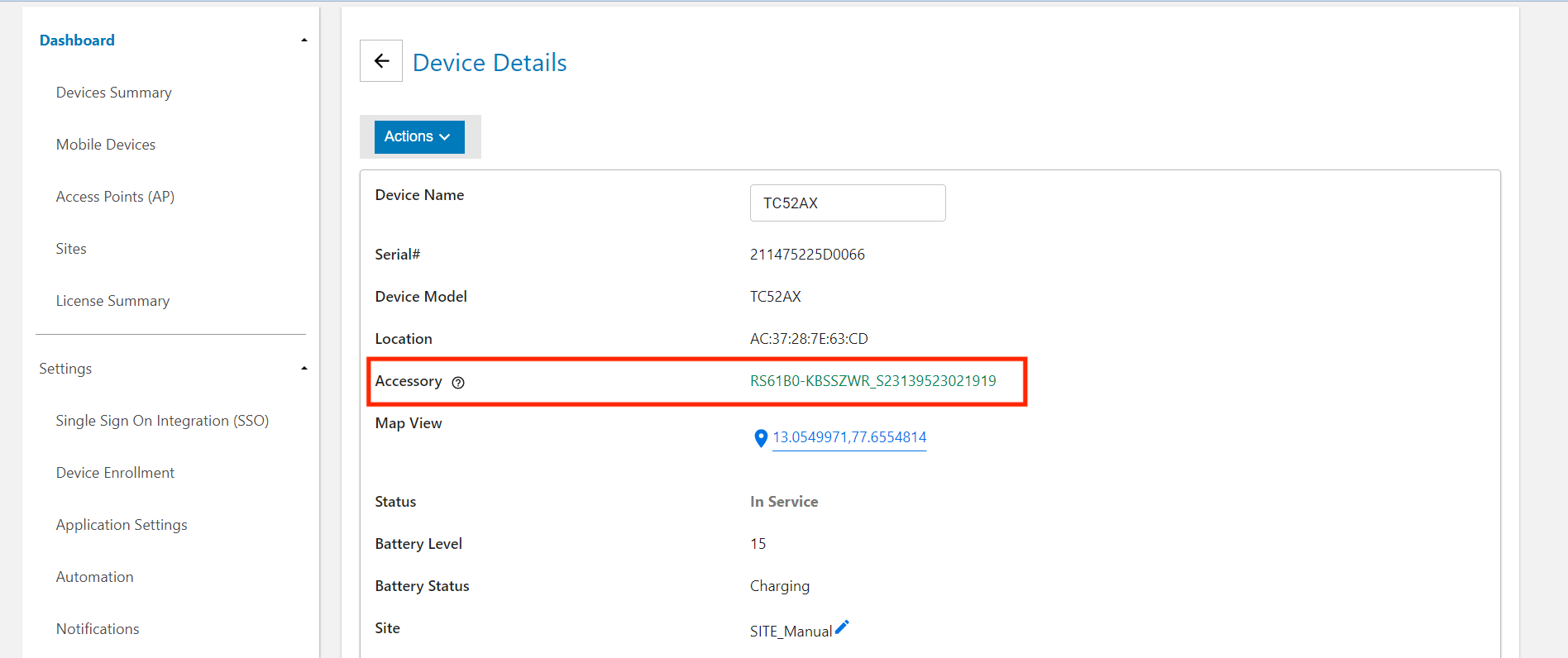Image resolution: width=1568 pixels, height=658 pixels.
Task: Open Application Settings
Action: (x=122, y=525)
